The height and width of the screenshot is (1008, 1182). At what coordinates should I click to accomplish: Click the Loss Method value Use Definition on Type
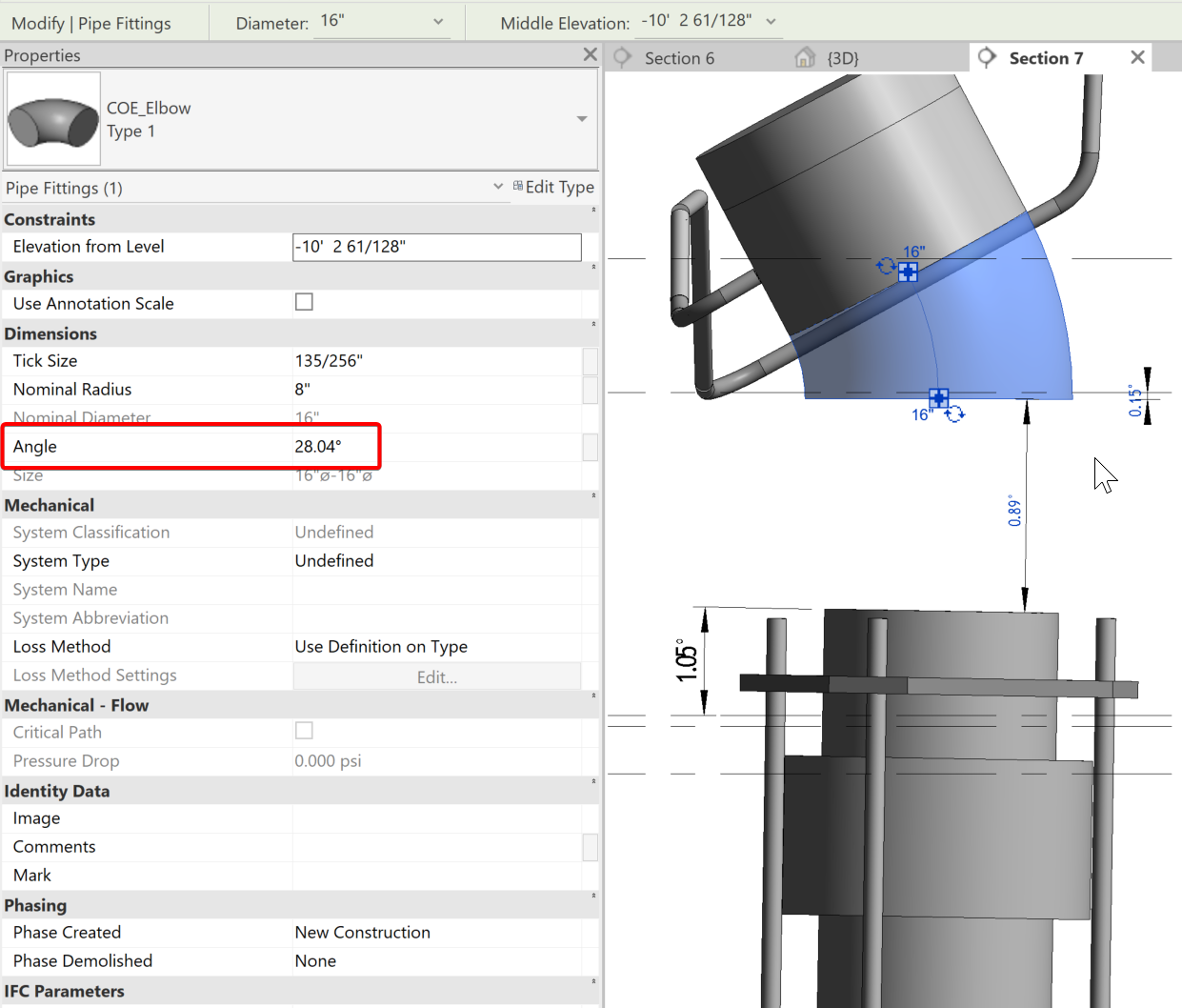(381, 646)
